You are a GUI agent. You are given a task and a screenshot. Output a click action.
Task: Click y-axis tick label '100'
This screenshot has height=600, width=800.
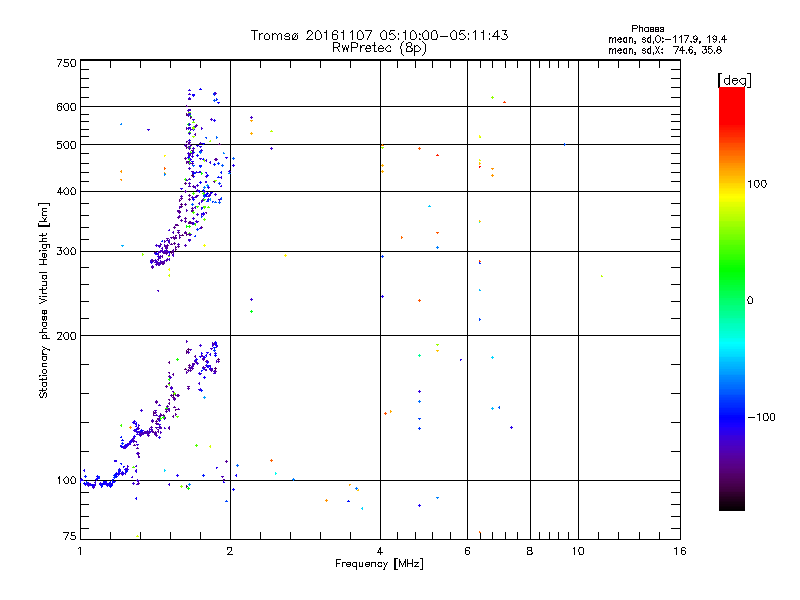coord(66,481)
